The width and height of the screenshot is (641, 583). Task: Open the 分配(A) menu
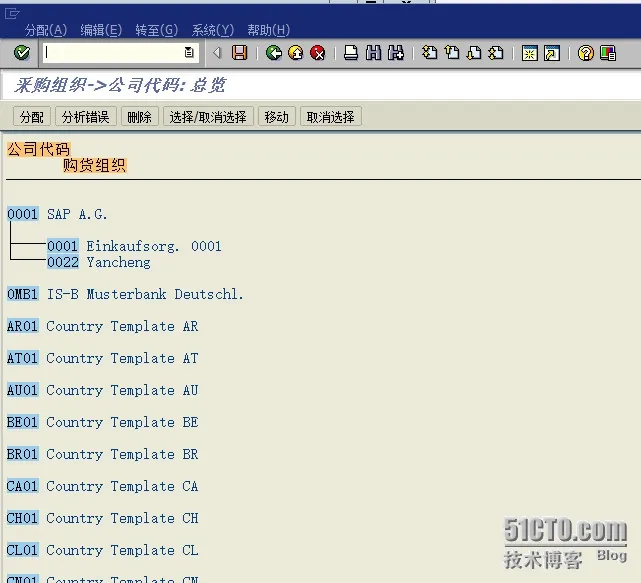46,30
